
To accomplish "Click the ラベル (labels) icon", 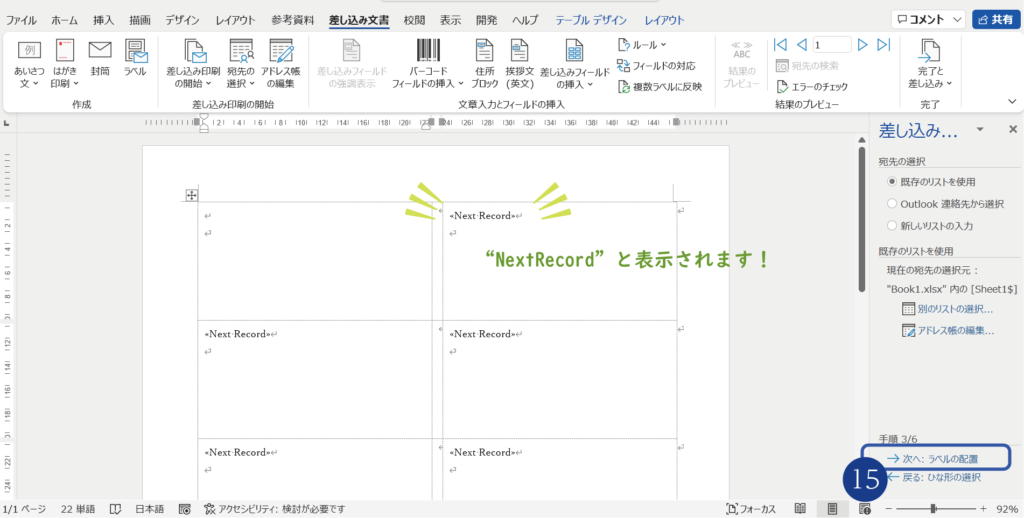I will 135,60.
